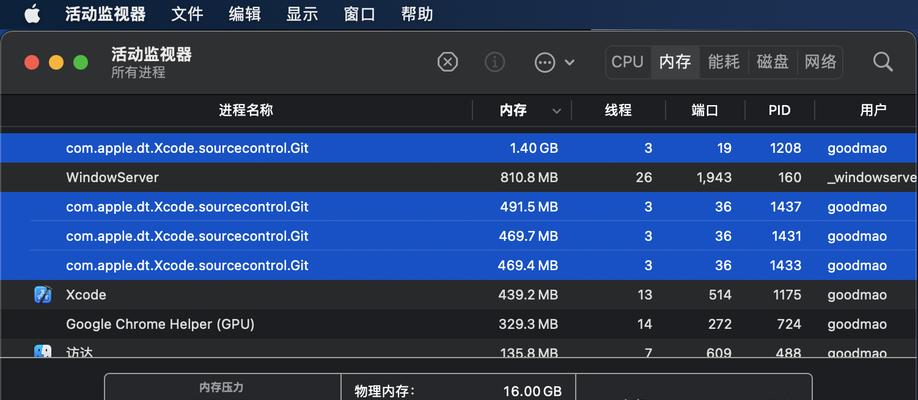Show process info with the (i) icon
Screen dimensions: 918x400
(495, 61)
